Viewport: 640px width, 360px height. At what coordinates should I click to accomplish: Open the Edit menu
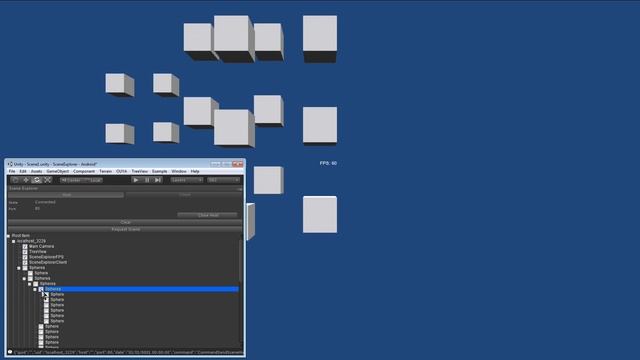[23, 171]
